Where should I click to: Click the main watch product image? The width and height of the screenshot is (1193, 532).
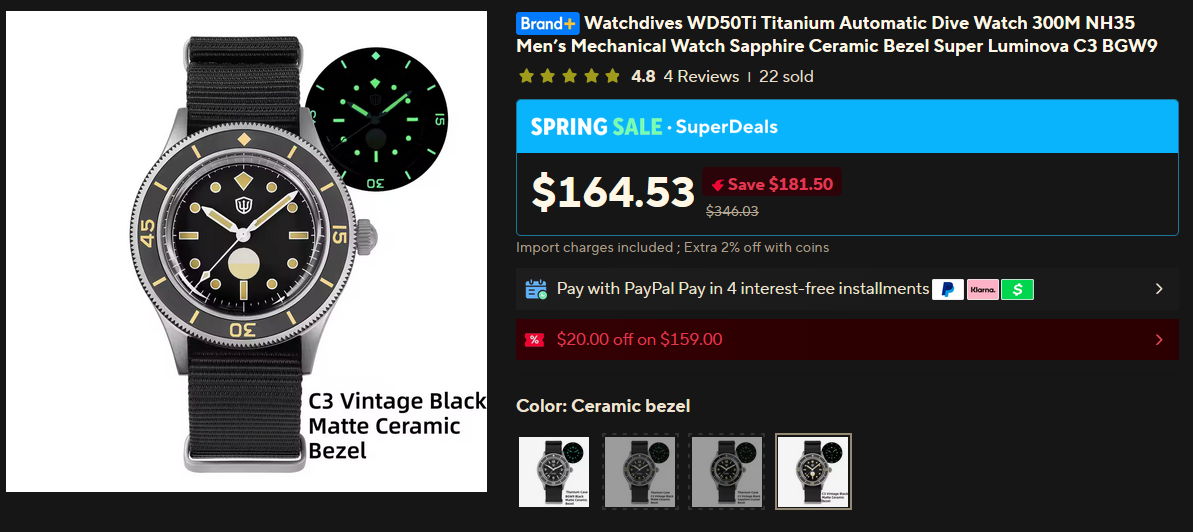[x=247, y=251]
